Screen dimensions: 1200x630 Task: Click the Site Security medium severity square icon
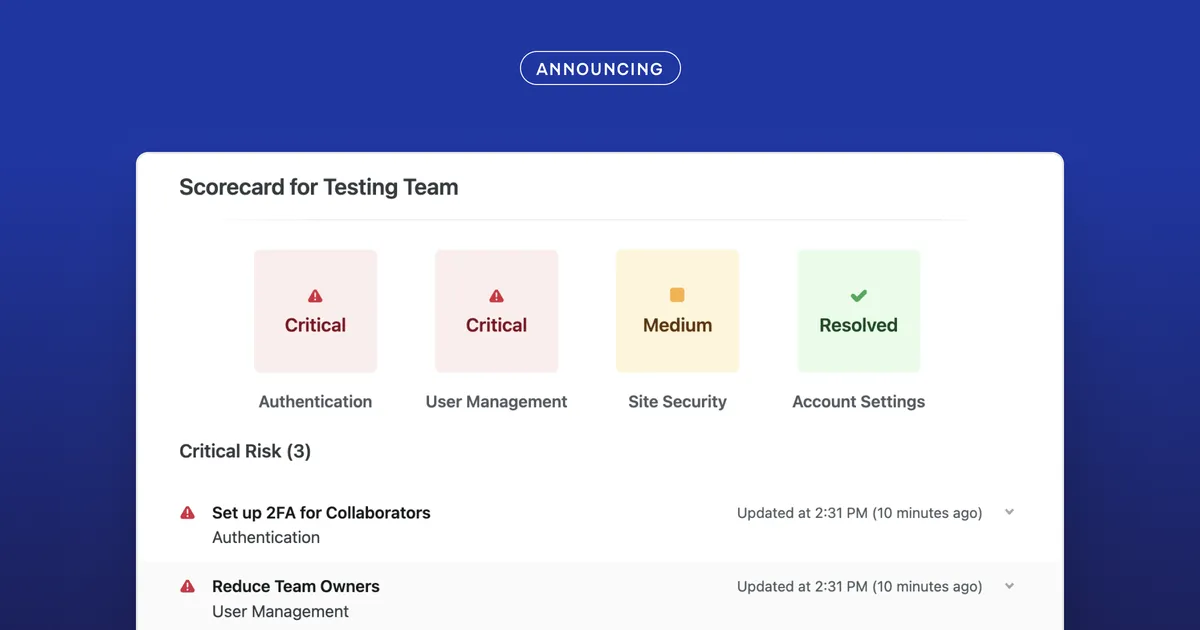coord(677,295)
